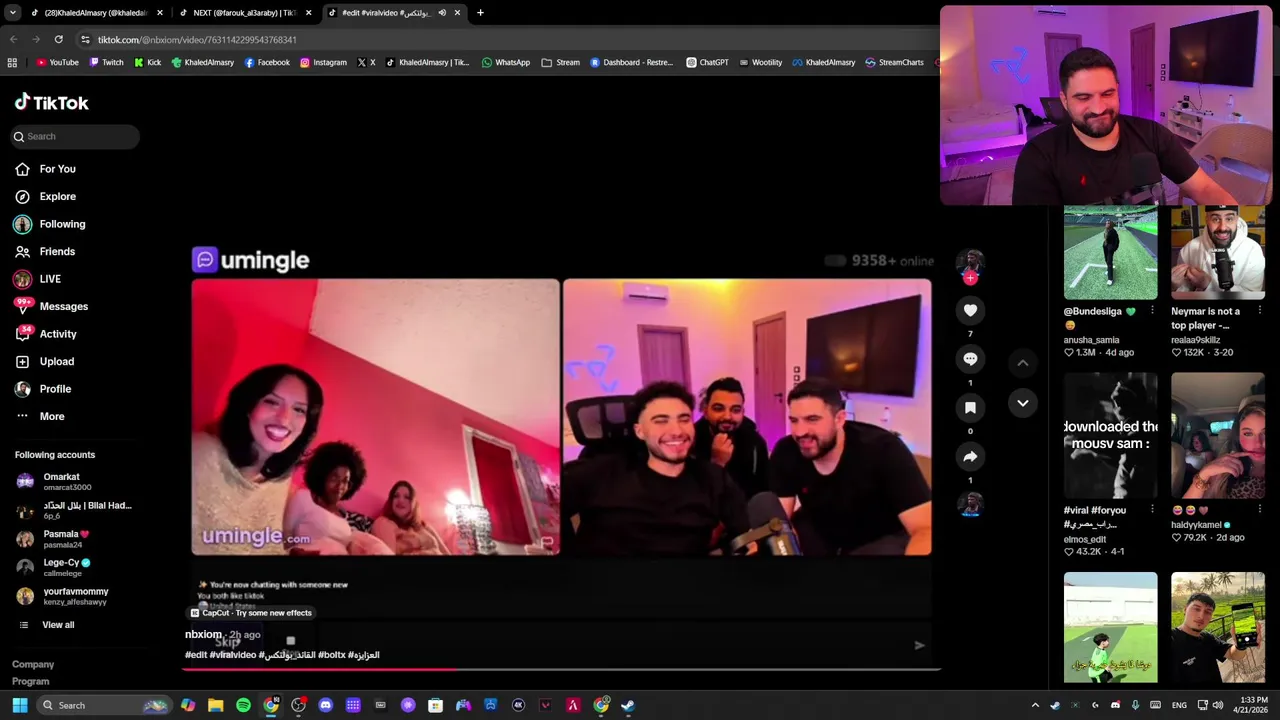Open Discord from the taskbar
This screenshot has width=1280, height=720.
(x=325, y=705)
